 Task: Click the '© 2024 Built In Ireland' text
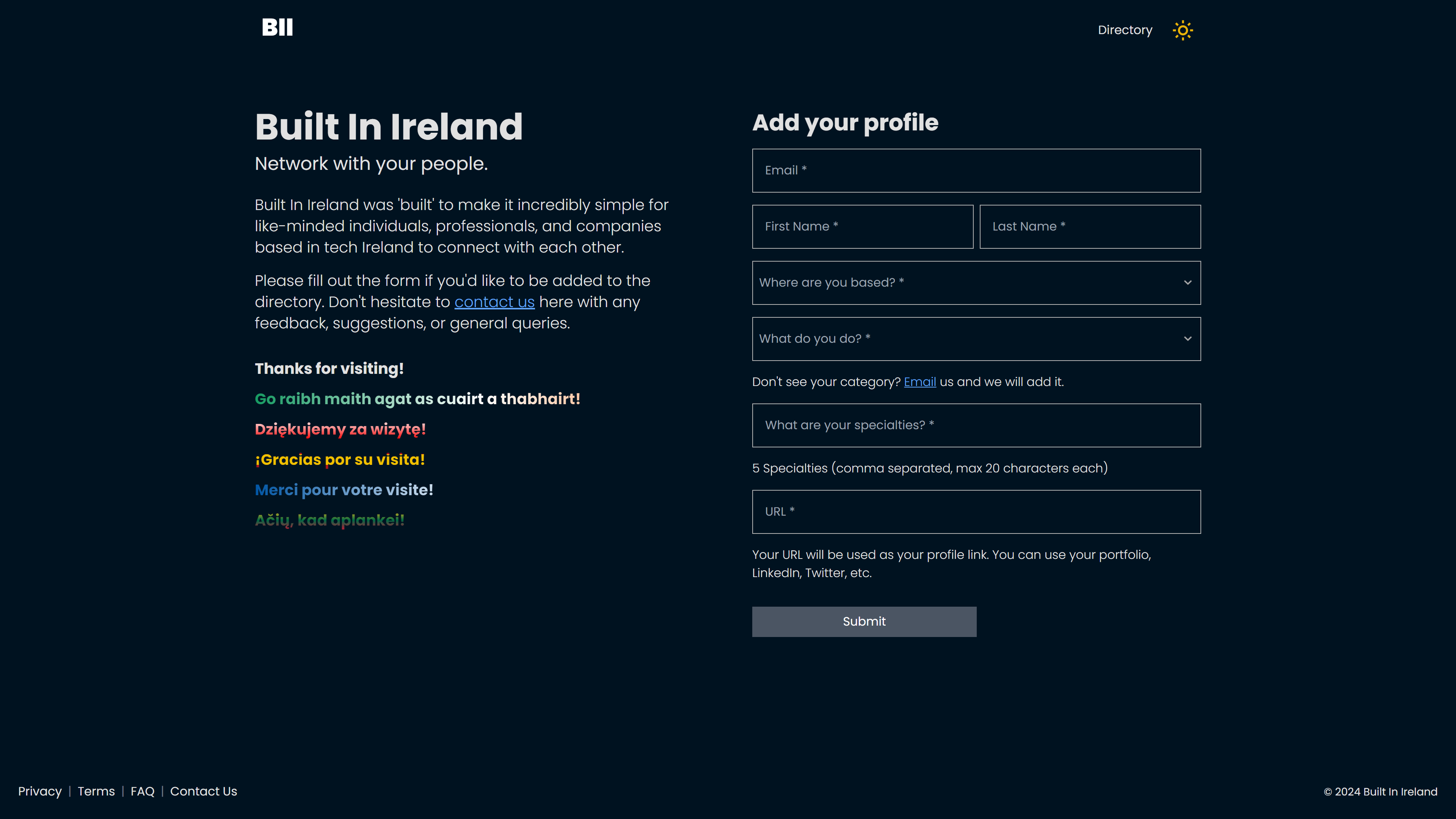pos(1380,791)
